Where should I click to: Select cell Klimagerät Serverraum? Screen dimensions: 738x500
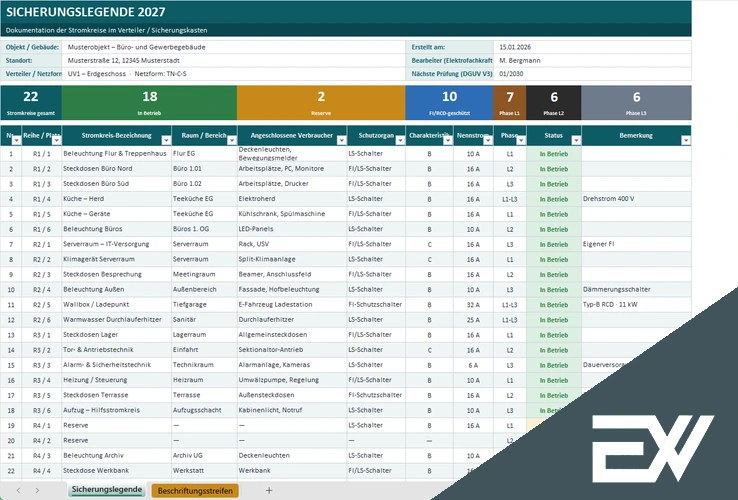[116, 259]
